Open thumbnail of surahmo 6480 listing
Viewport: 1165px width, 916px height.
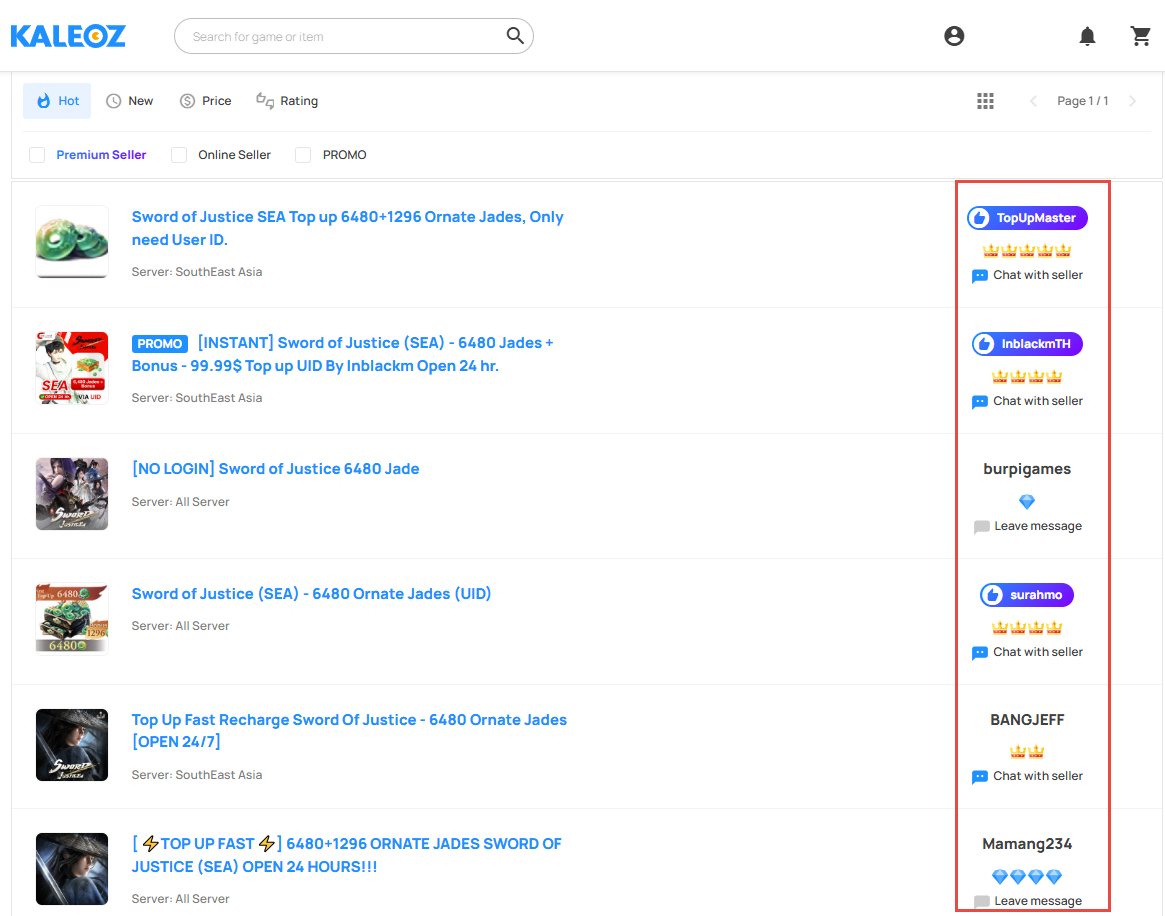[72, 619]
